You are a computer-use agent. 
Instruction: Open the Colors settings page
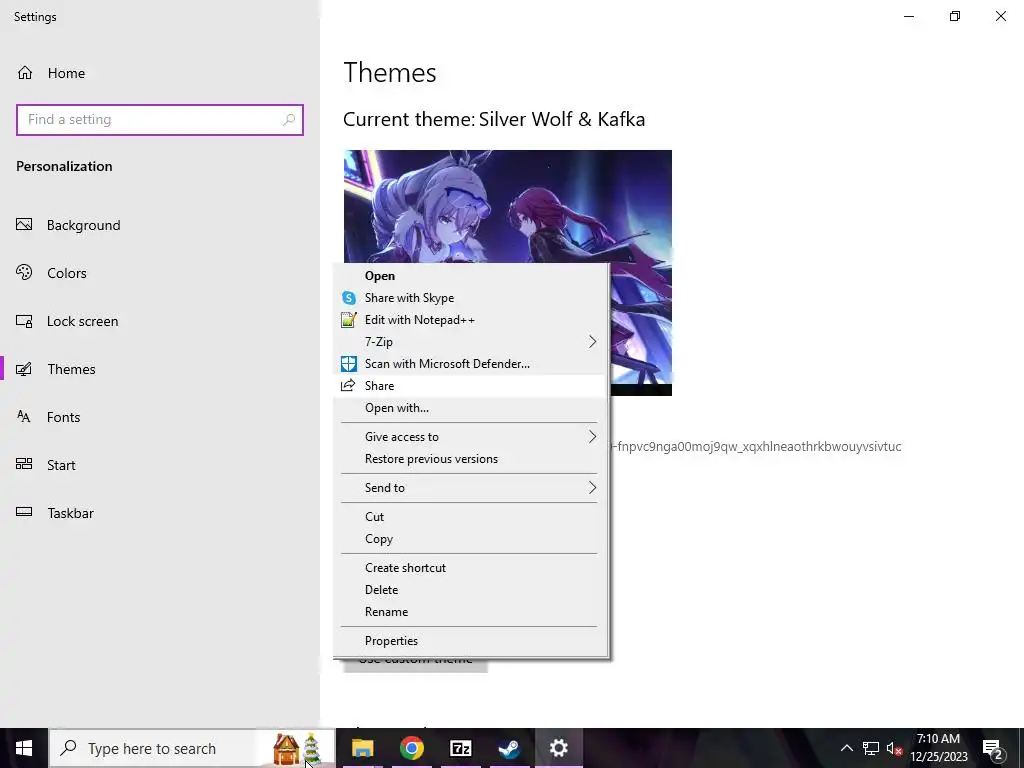tap(51, 273)
